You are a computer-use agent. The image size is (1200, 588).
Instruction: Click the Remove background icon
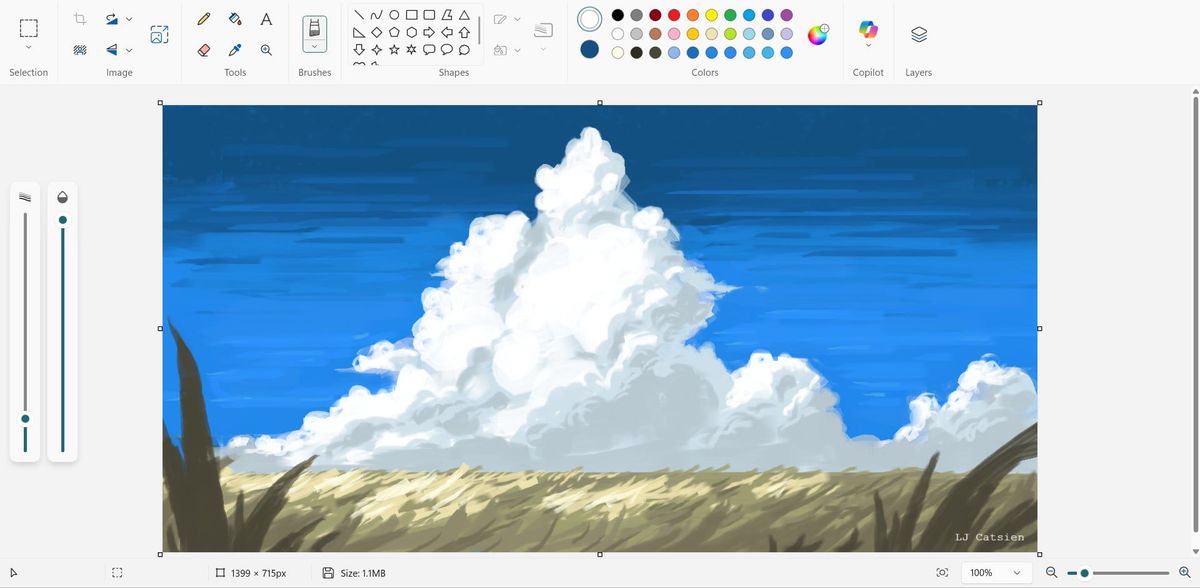tap(81, 49)
